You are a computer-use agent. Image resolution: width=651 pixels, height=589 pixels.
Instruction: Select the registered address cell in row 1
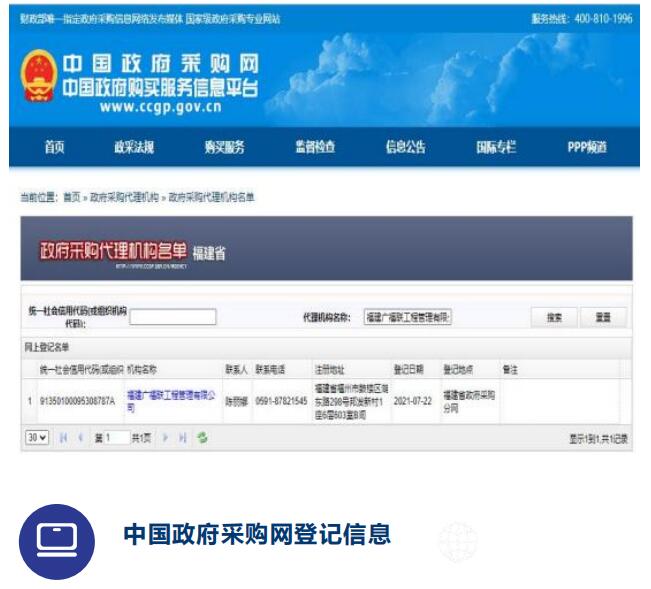point(351,401)
